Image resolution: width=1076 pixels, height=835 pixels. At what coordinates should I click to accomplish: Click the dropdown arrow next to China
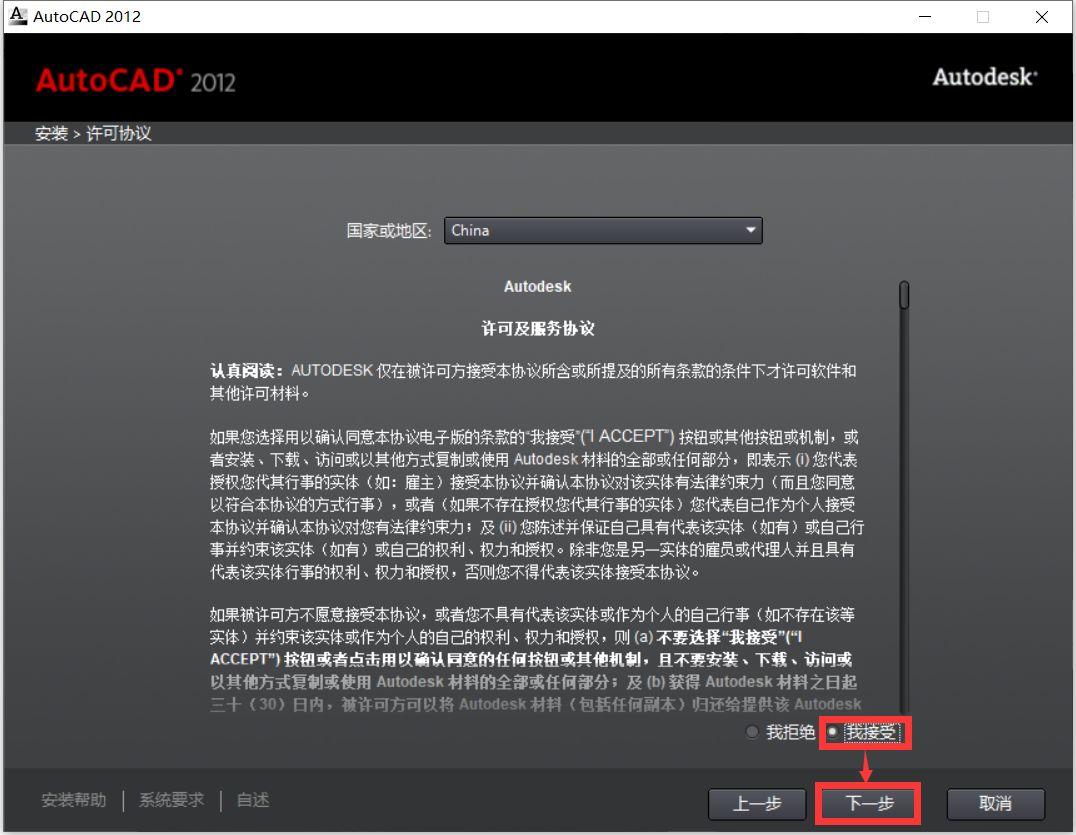click(x=750, y=230)
